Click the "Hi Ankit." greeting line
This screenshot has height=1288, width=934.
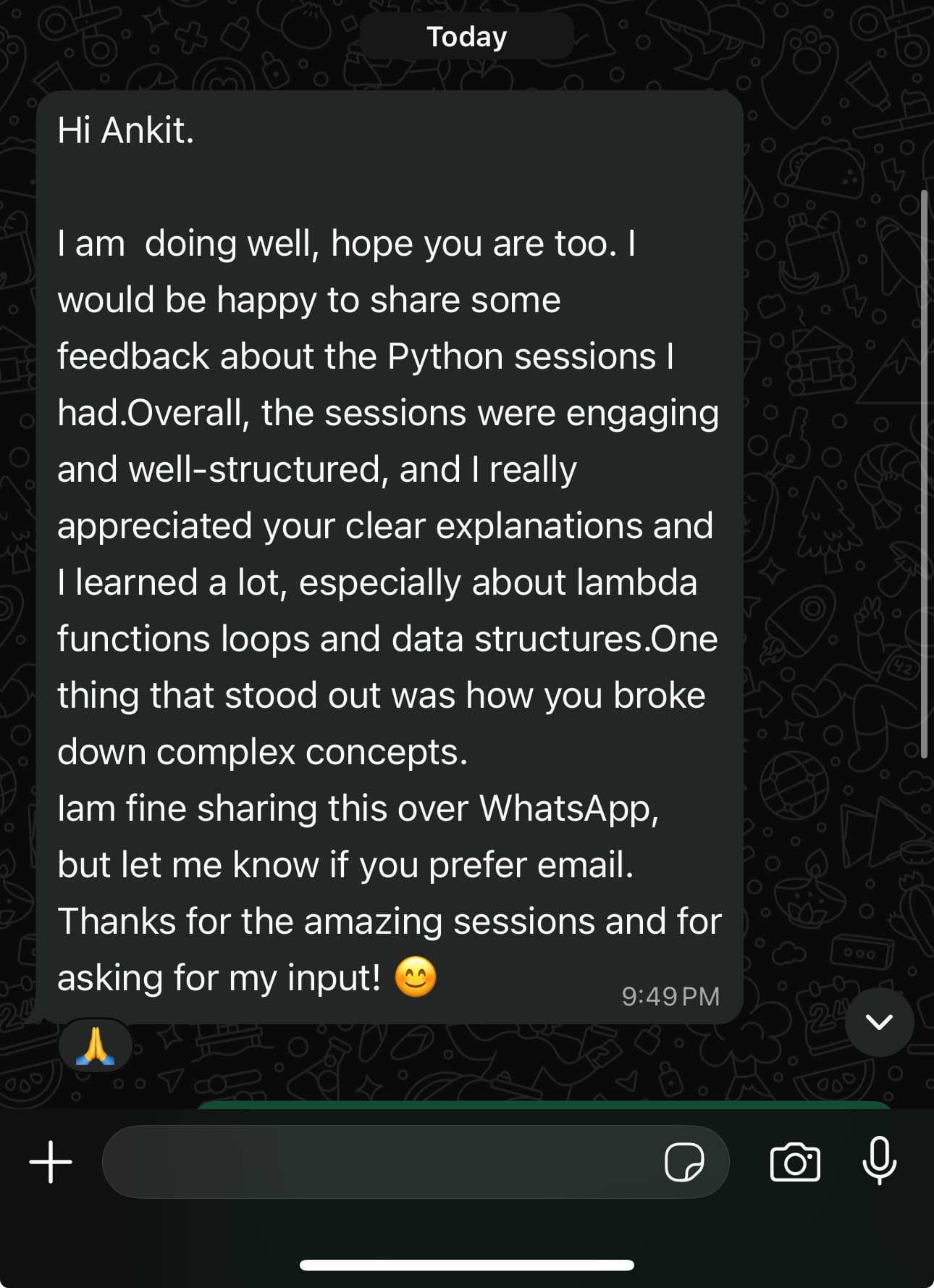[x=126, y=130]
